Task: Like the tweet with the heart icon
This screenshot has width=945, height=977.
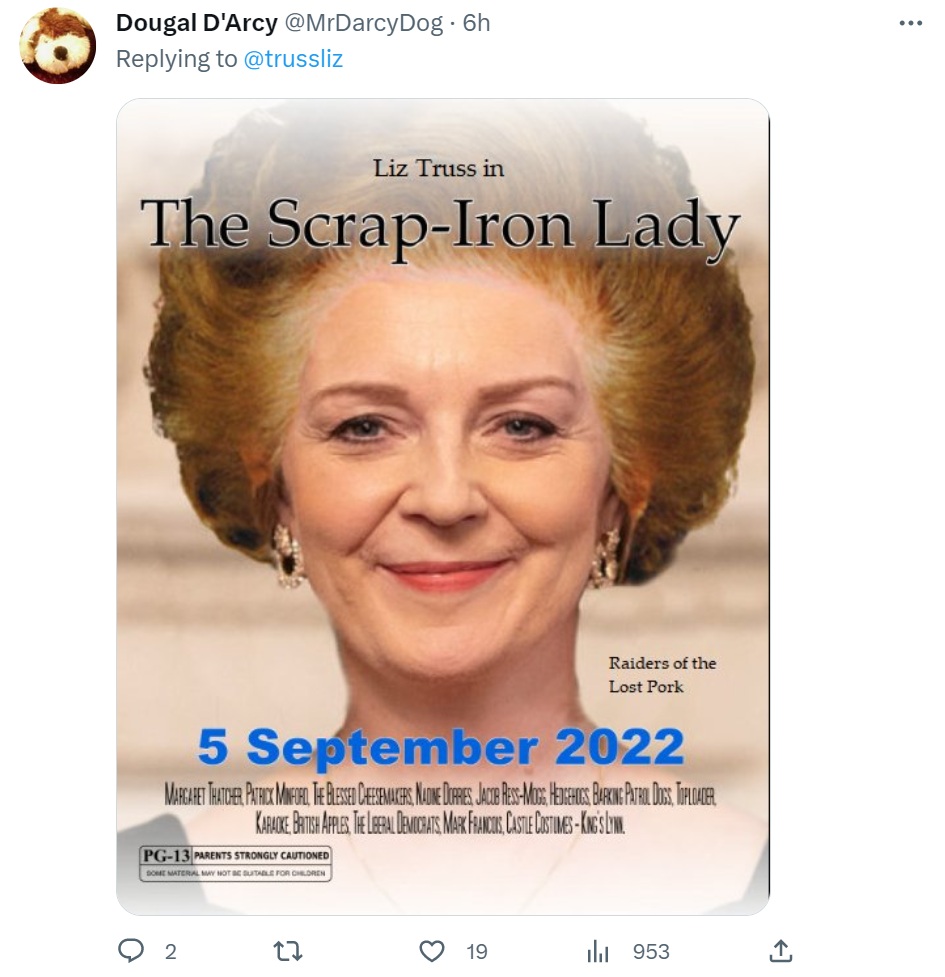Action: [x=432, y=951]
